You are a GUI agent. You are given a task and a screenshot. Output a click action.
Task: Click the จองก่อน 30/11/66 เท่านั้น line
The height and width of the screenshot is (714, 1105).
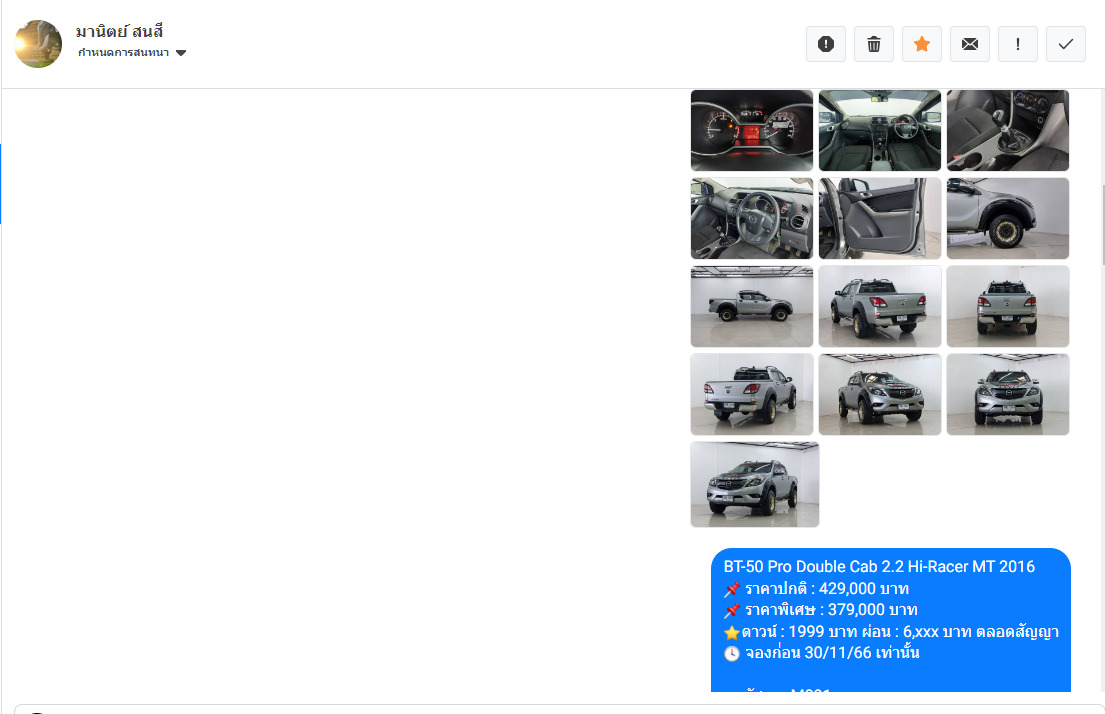pos(822,653)
